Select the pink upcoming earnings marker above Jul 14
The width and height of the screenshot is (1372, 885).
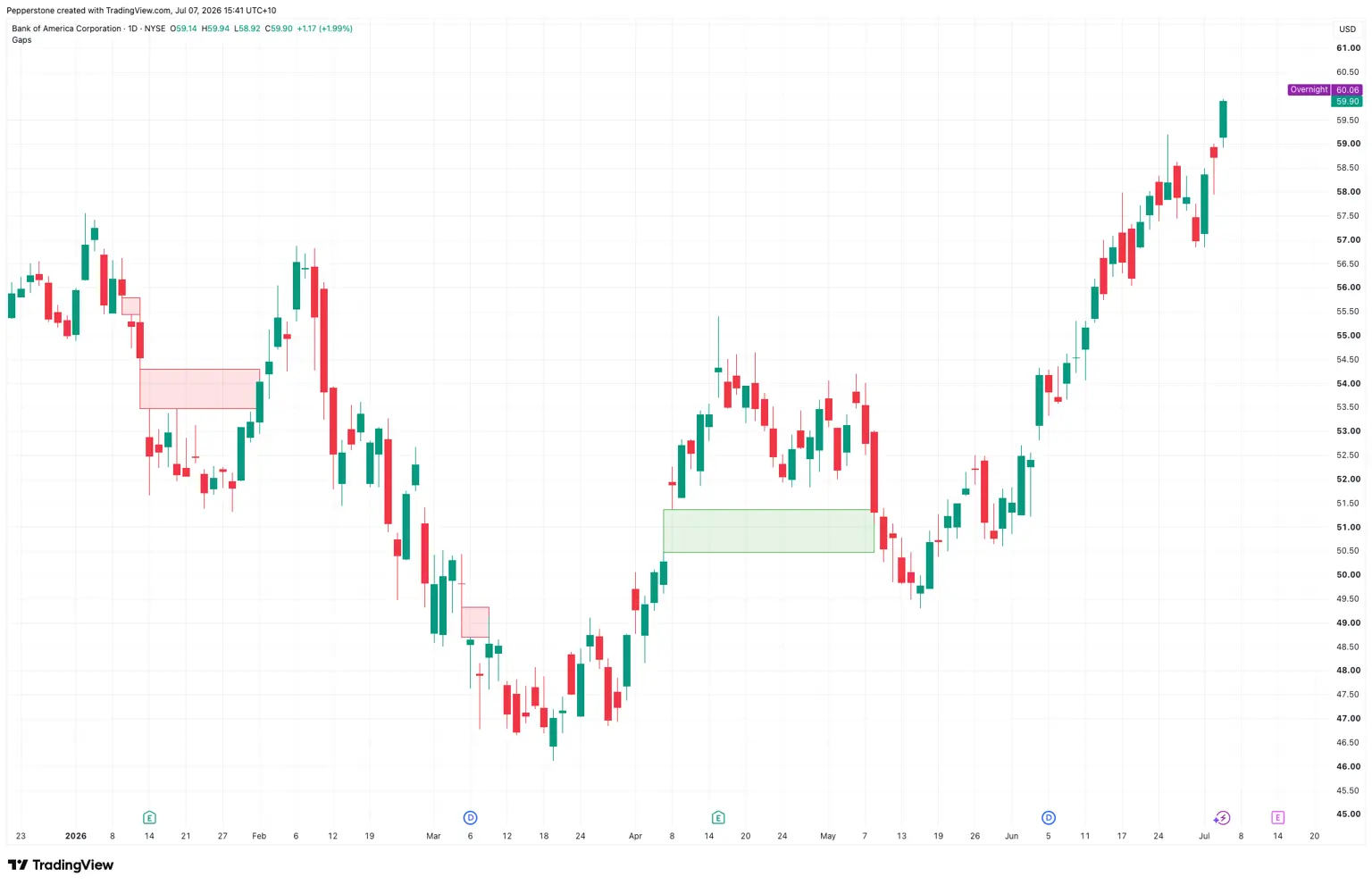(1277, 817)
